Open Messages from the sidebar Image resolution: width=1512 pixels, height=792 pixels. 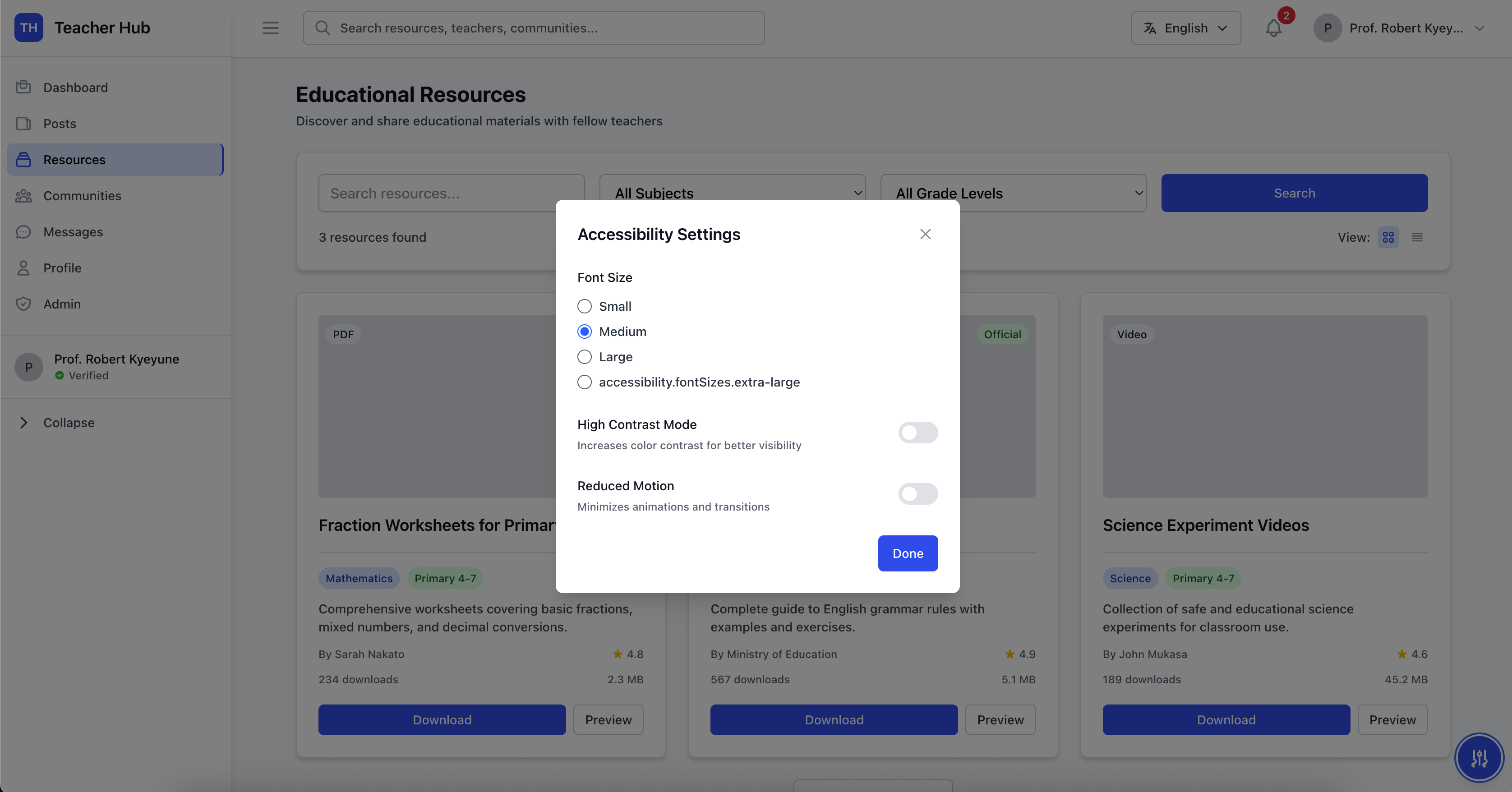73,232
